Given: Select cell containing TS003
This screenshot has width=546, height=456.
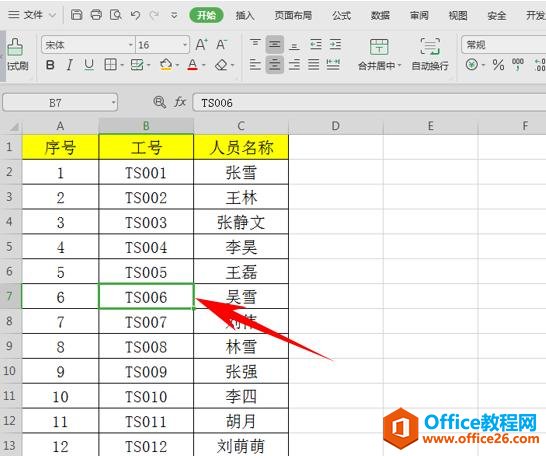Looking at the screenshot, I should coord(146,222).
